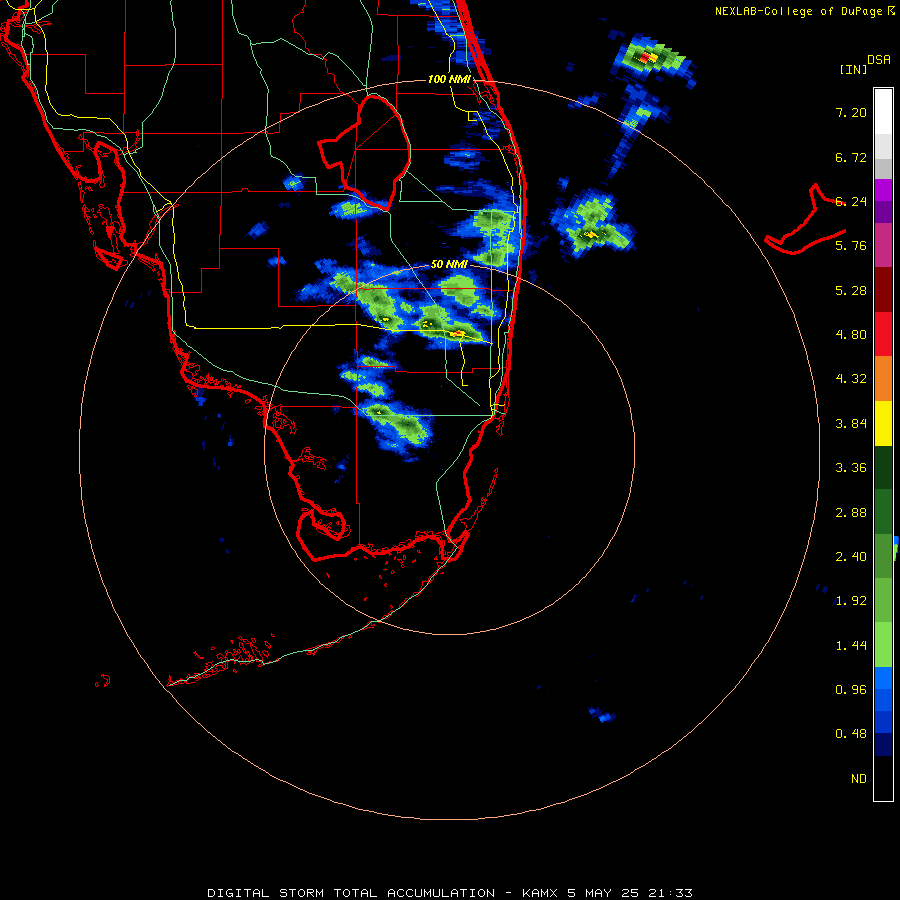
Task: Click the orange legend swatch
Action: point(883,379)
